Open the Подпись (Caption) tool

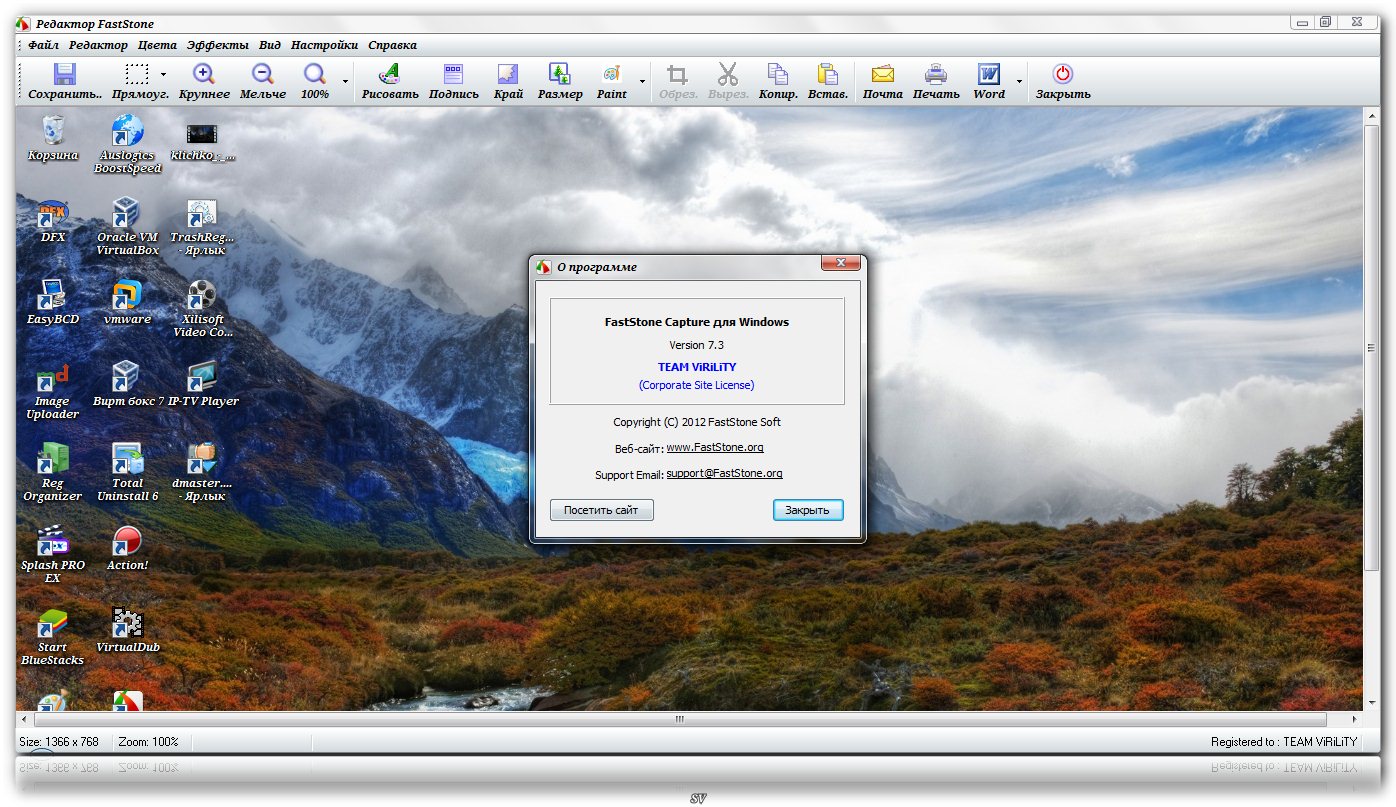pos(453,75)
